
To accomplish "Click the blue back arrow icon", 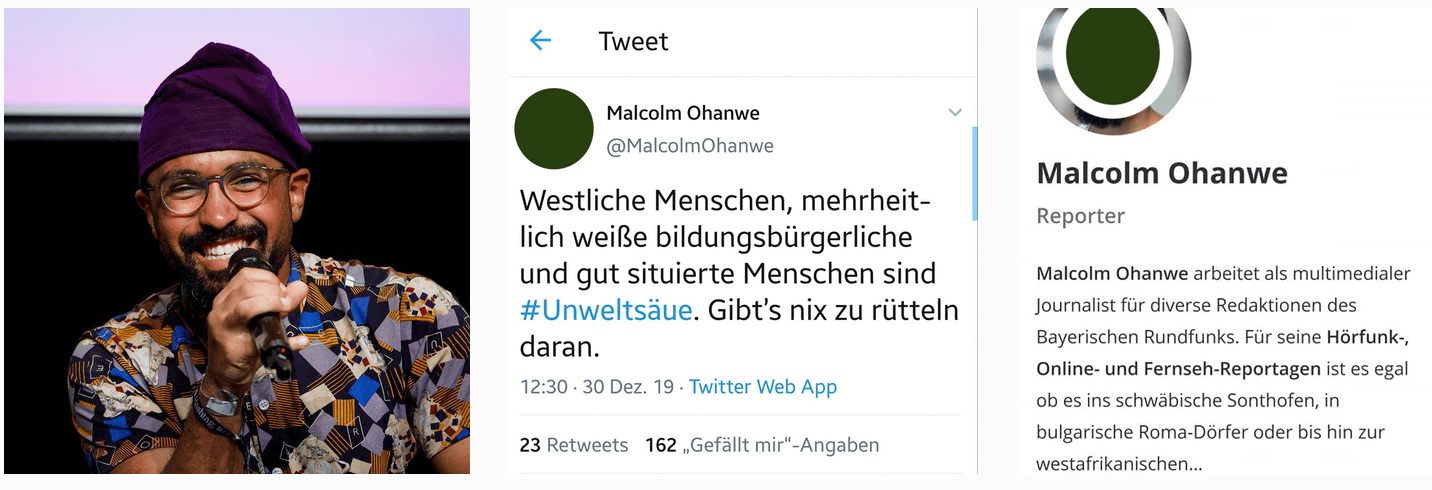I will [540, 40].
